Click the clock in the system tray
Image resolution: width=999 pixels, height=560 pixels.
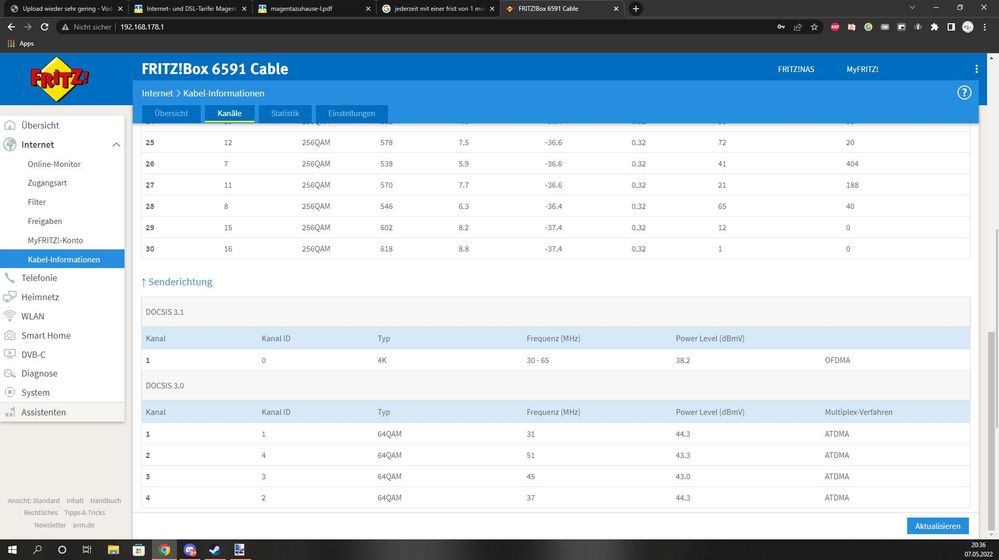979,549
